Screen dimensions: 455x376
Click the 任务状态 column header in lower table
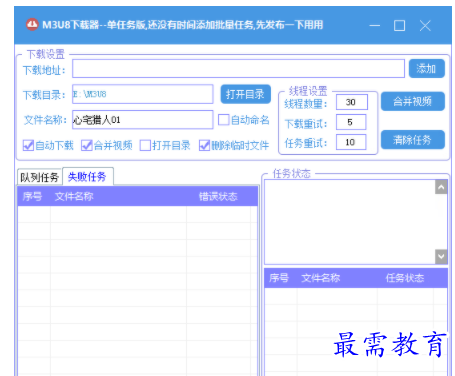click(x=405, y=278)
